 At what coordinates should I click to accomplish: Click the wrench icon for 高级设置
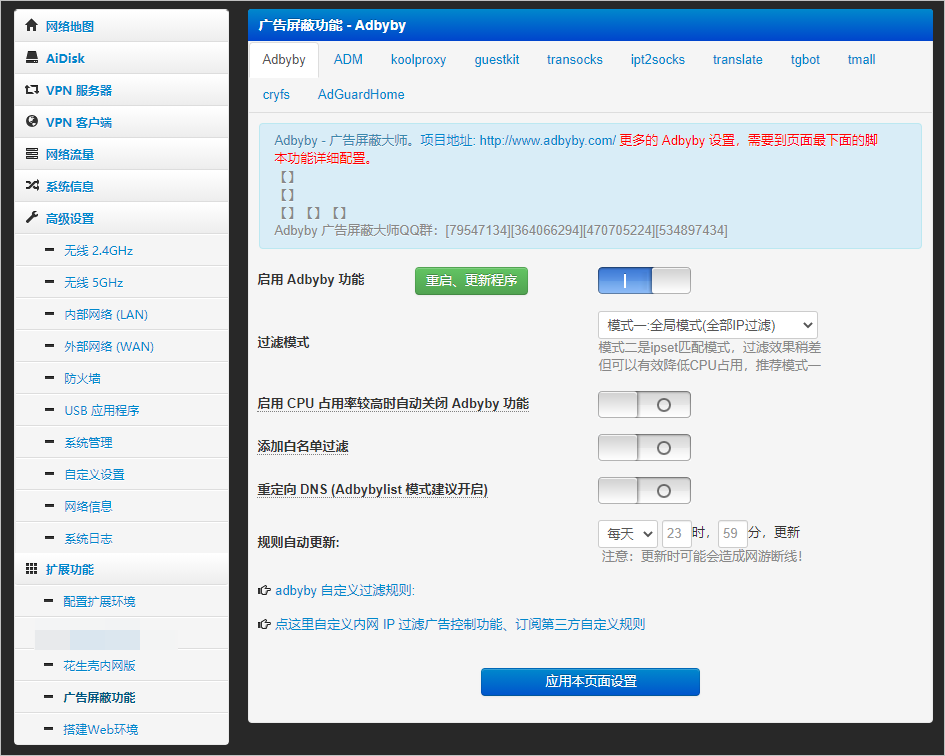click(x=31, y=218)
